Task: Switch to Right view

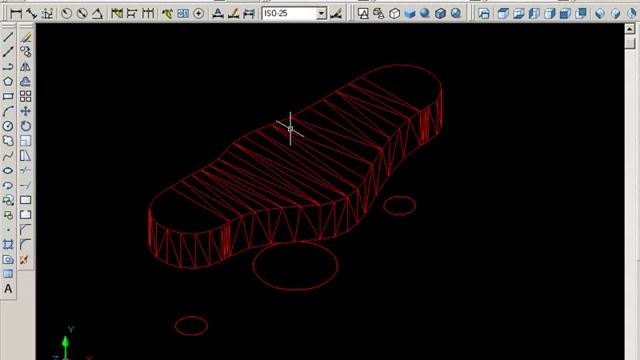Action: (550, 13)
